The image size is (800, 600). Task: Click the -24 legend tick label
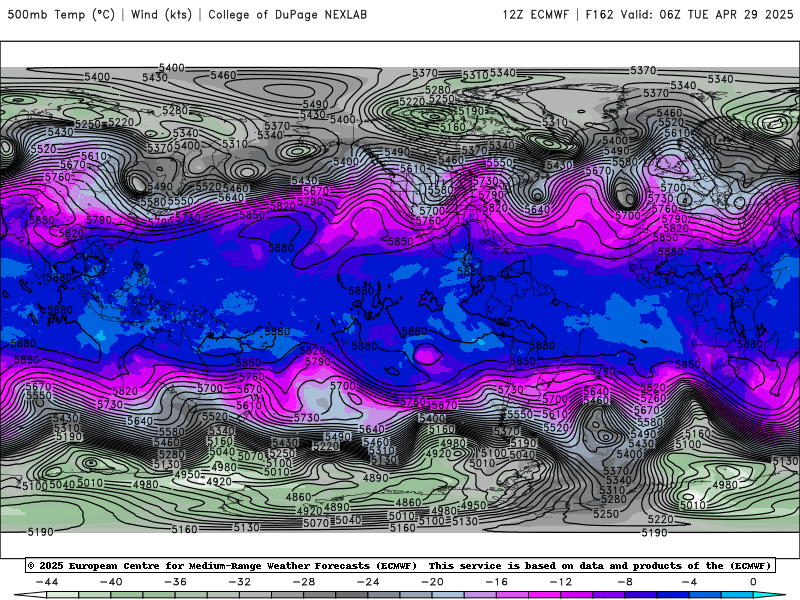(368, 582)
